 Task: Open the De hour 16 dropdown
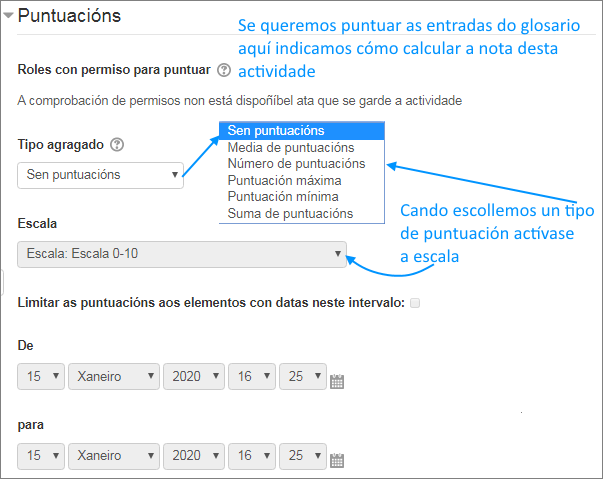[252, 376]
